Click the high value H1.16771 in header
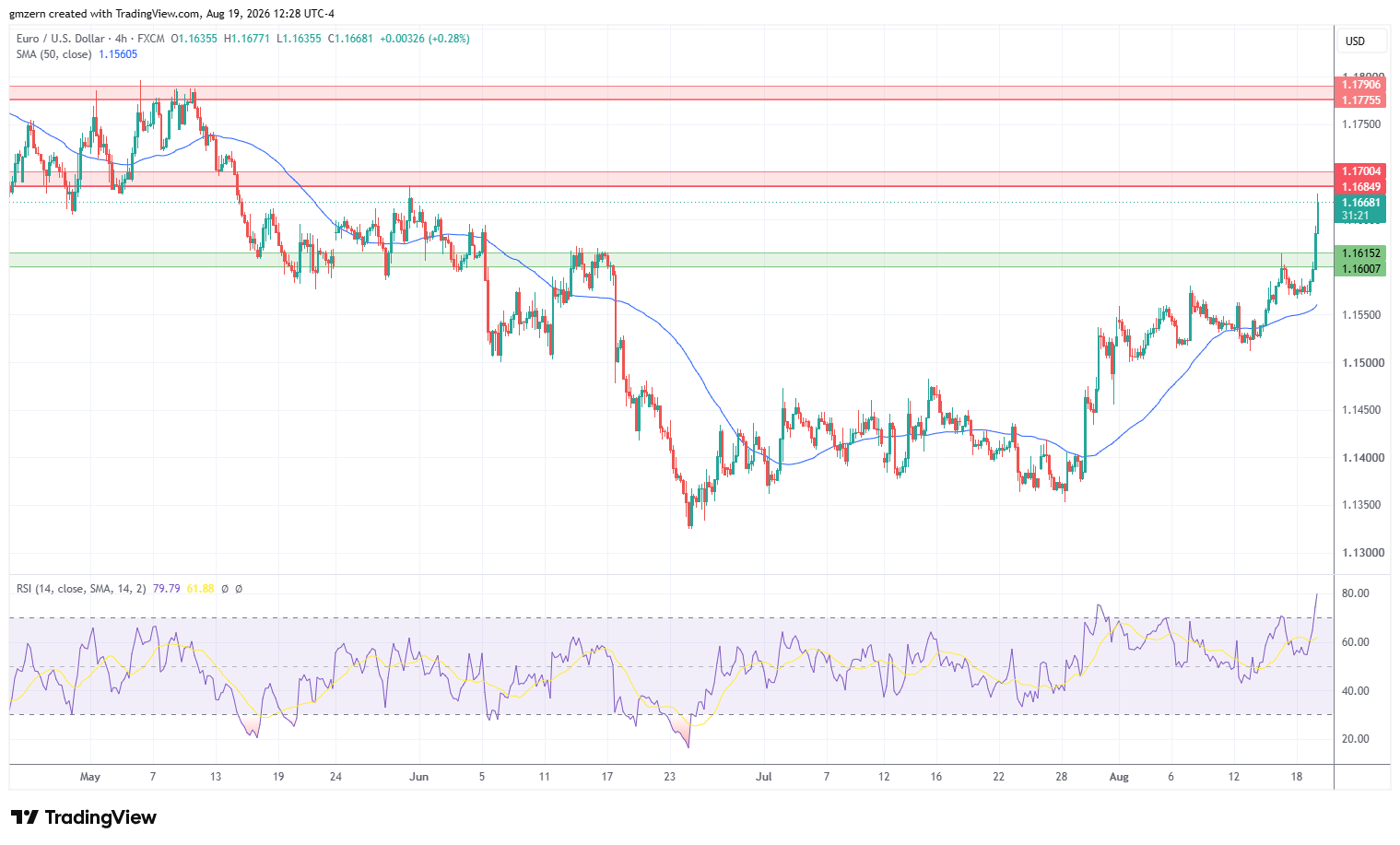Image resolution: width=1400 pixels, height=845 pixels. 247,39
